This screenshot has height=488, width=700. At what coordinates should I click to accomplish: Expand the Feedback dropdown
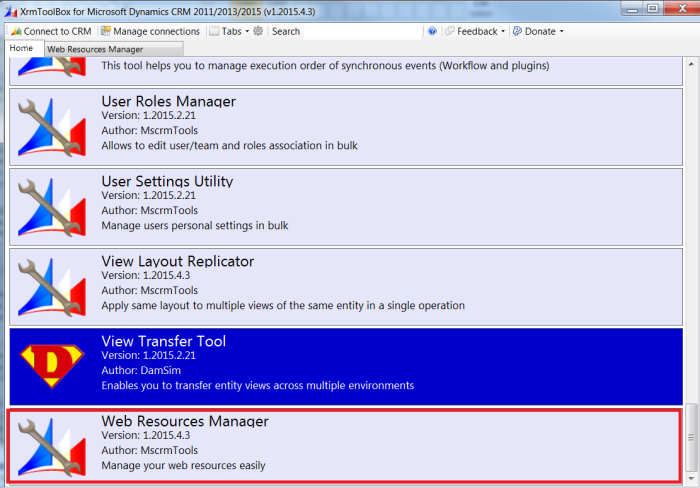(475, 31)
